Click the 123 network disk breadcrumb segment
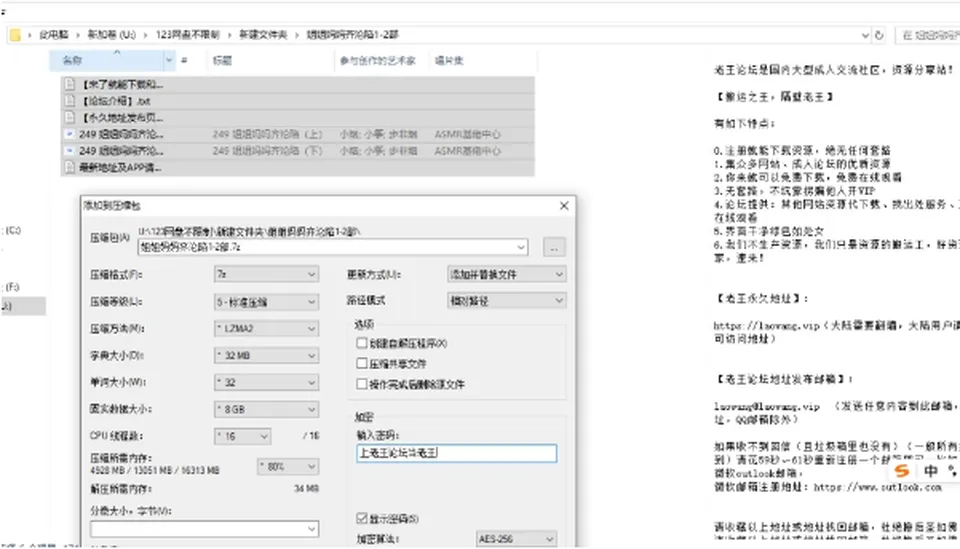Viewport: 960px width, 549px height. pyautogui.click(x=187, y=35)
